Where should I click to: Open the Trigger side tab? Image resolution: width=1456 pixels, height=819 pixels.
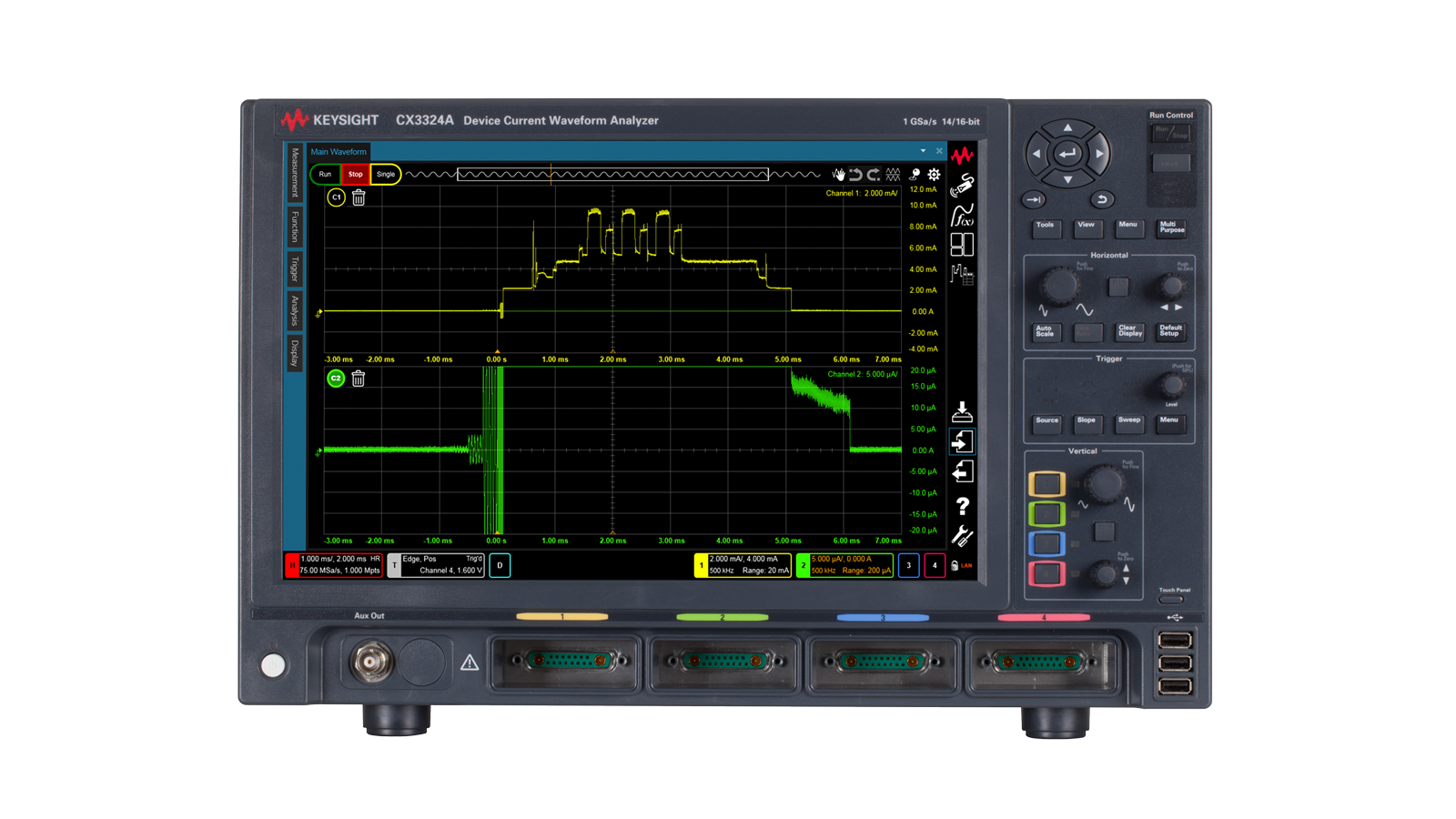tap(294, 268)
